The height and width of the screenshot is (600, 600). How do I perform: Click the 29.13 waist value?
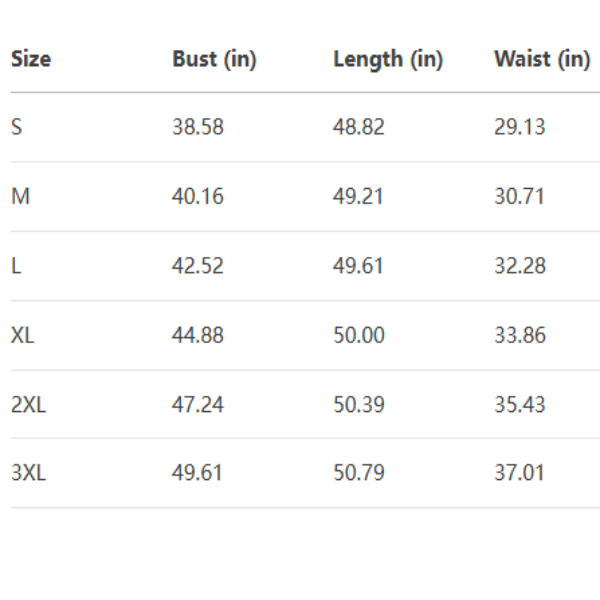(519, 127)
